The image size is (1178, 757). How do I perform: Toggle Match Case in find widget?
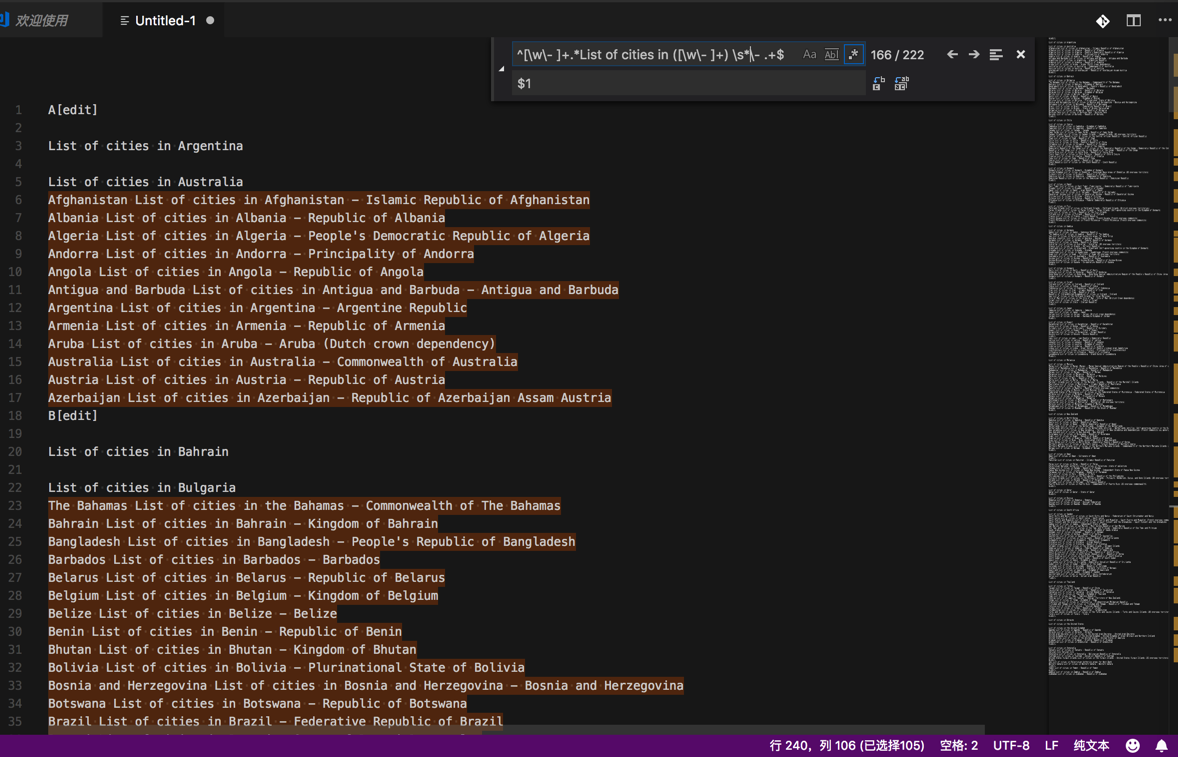(809, 55)
